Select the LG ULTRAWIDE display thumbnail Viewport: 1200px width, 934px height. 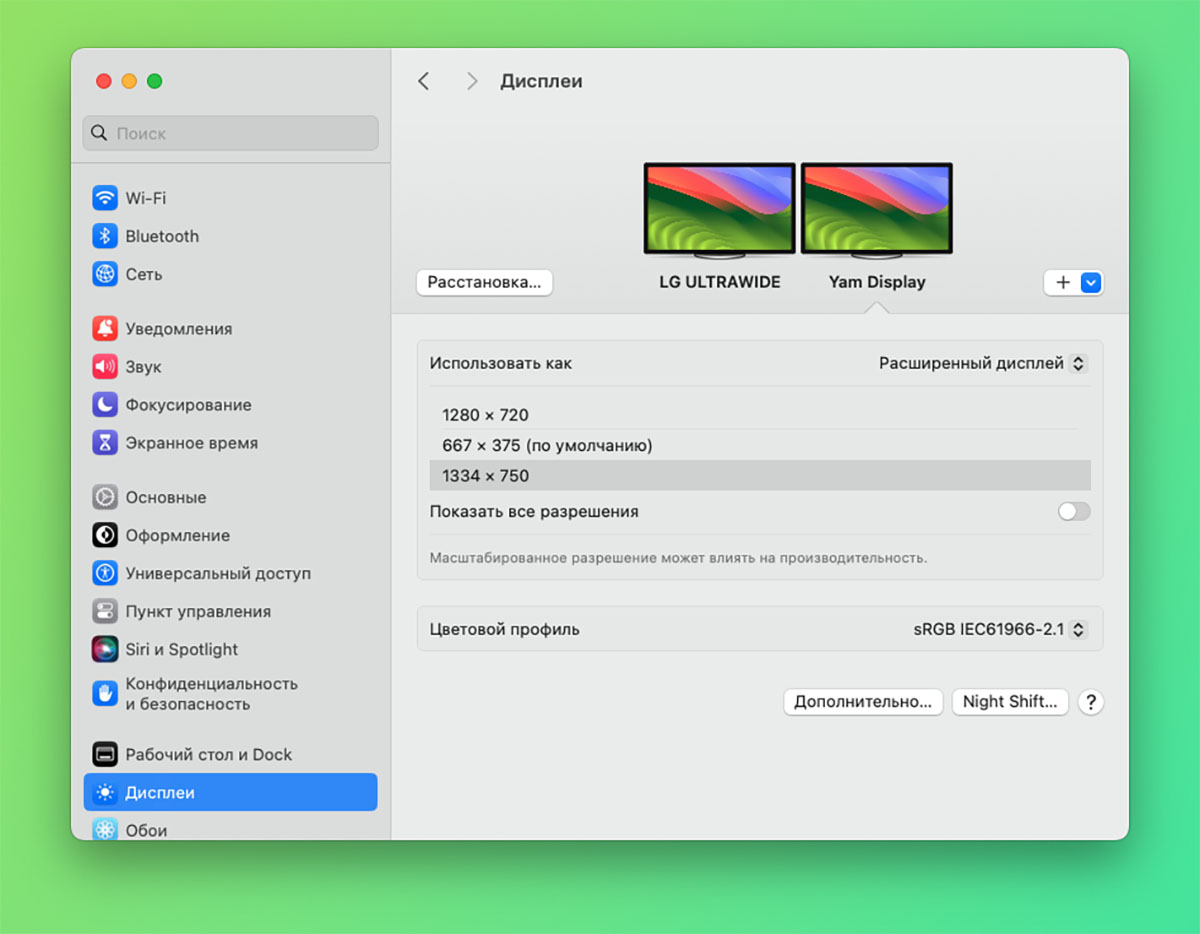(719, 210)
